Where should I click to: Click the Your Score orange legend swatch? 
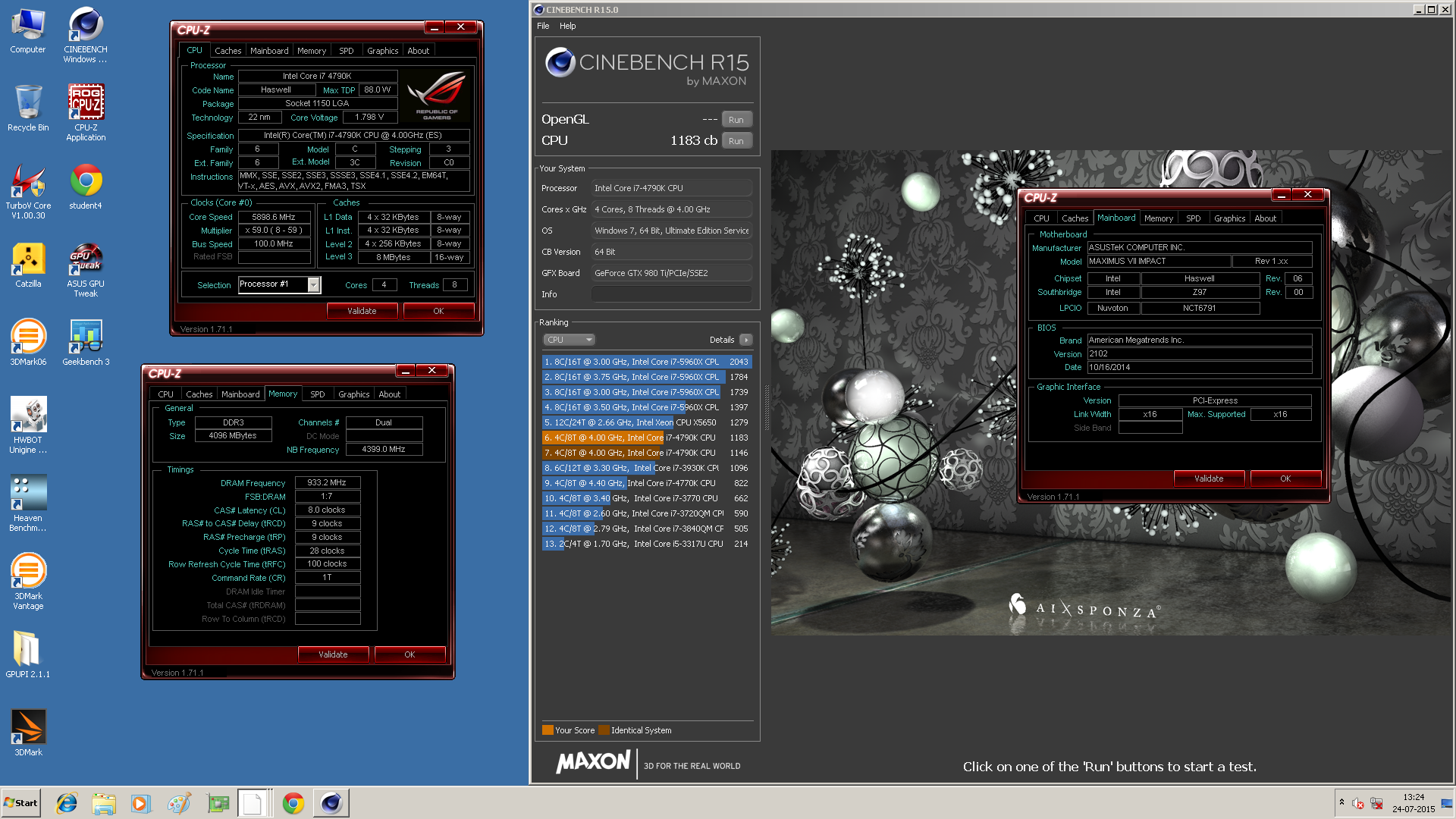pos(548,730)
